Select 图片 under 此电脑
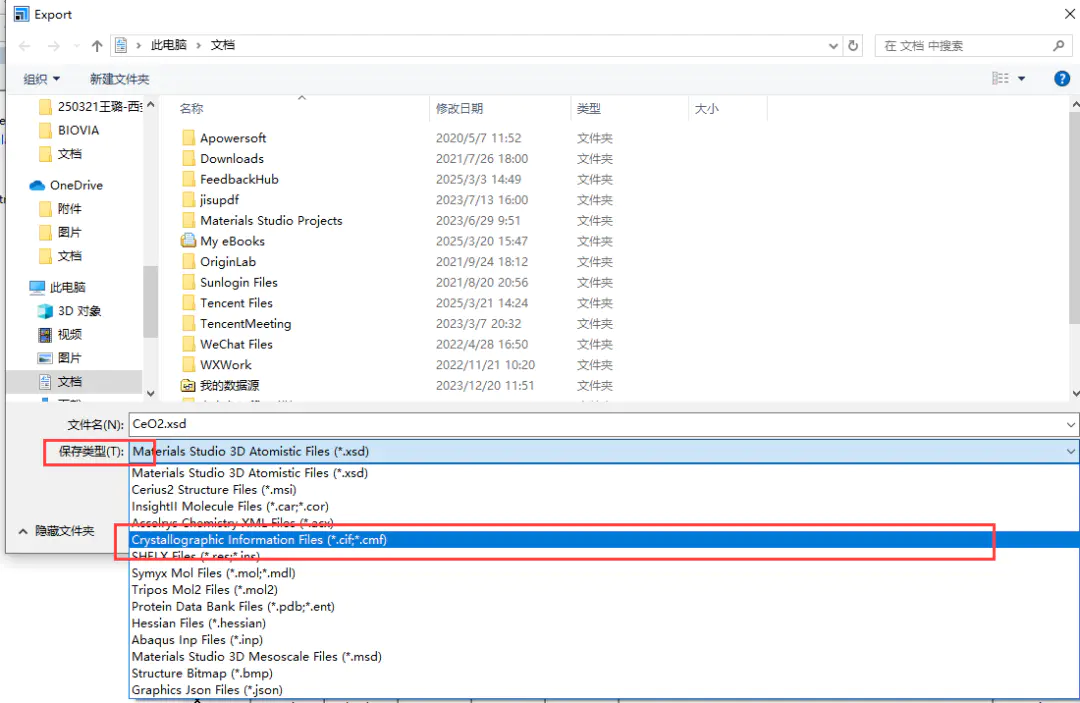 60,358
